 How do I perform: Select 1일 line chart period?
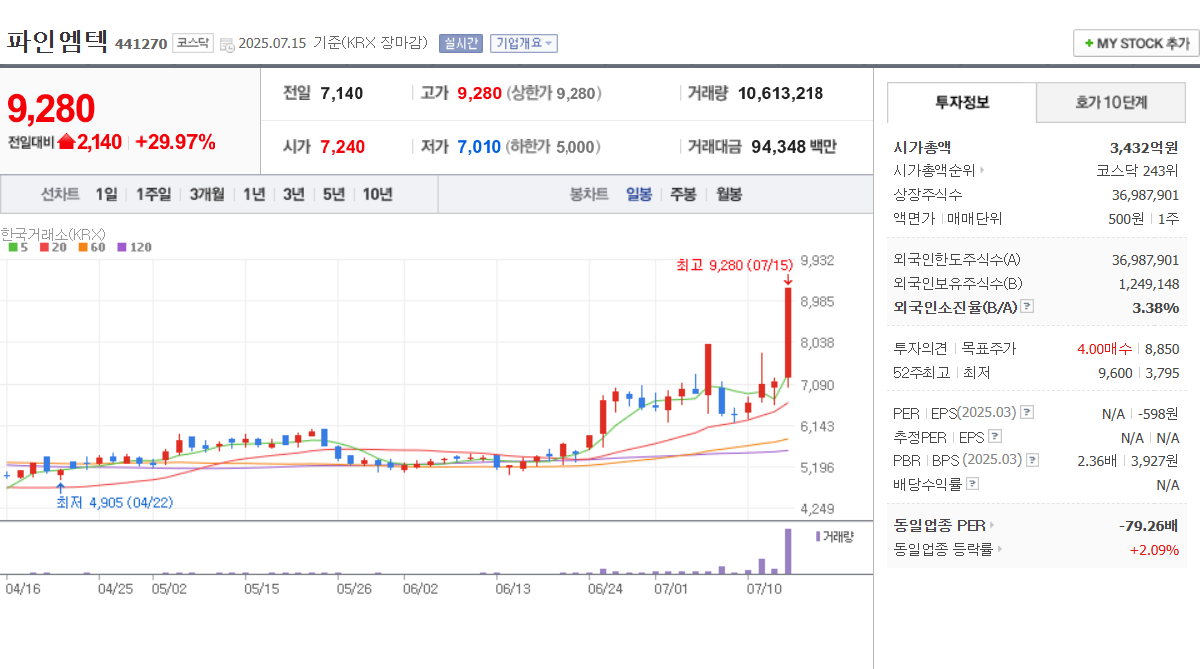tap(106, 194)
